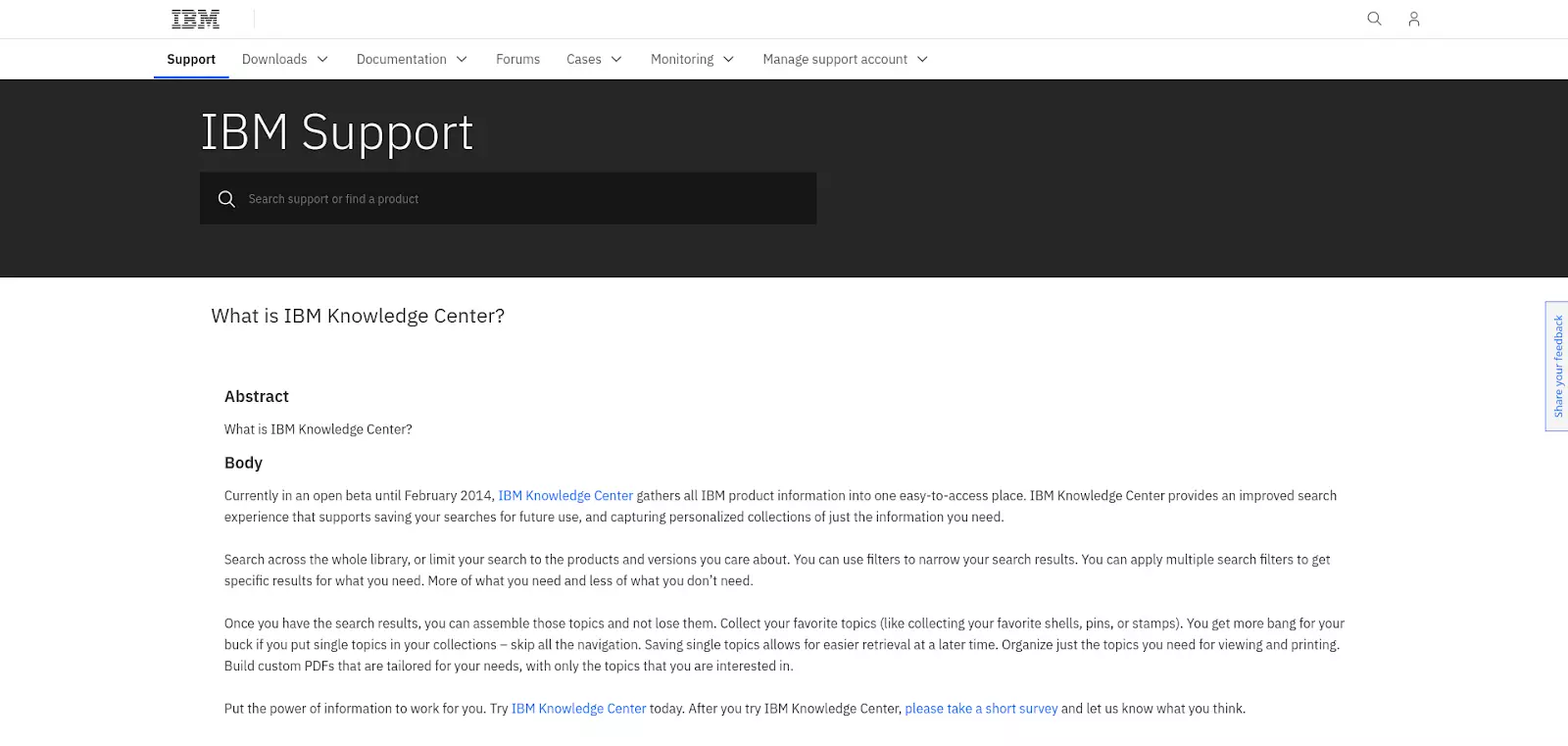This screenshot has height=746, width=1568.
Task: Select the Support tab
Action: tap(191, 60)
